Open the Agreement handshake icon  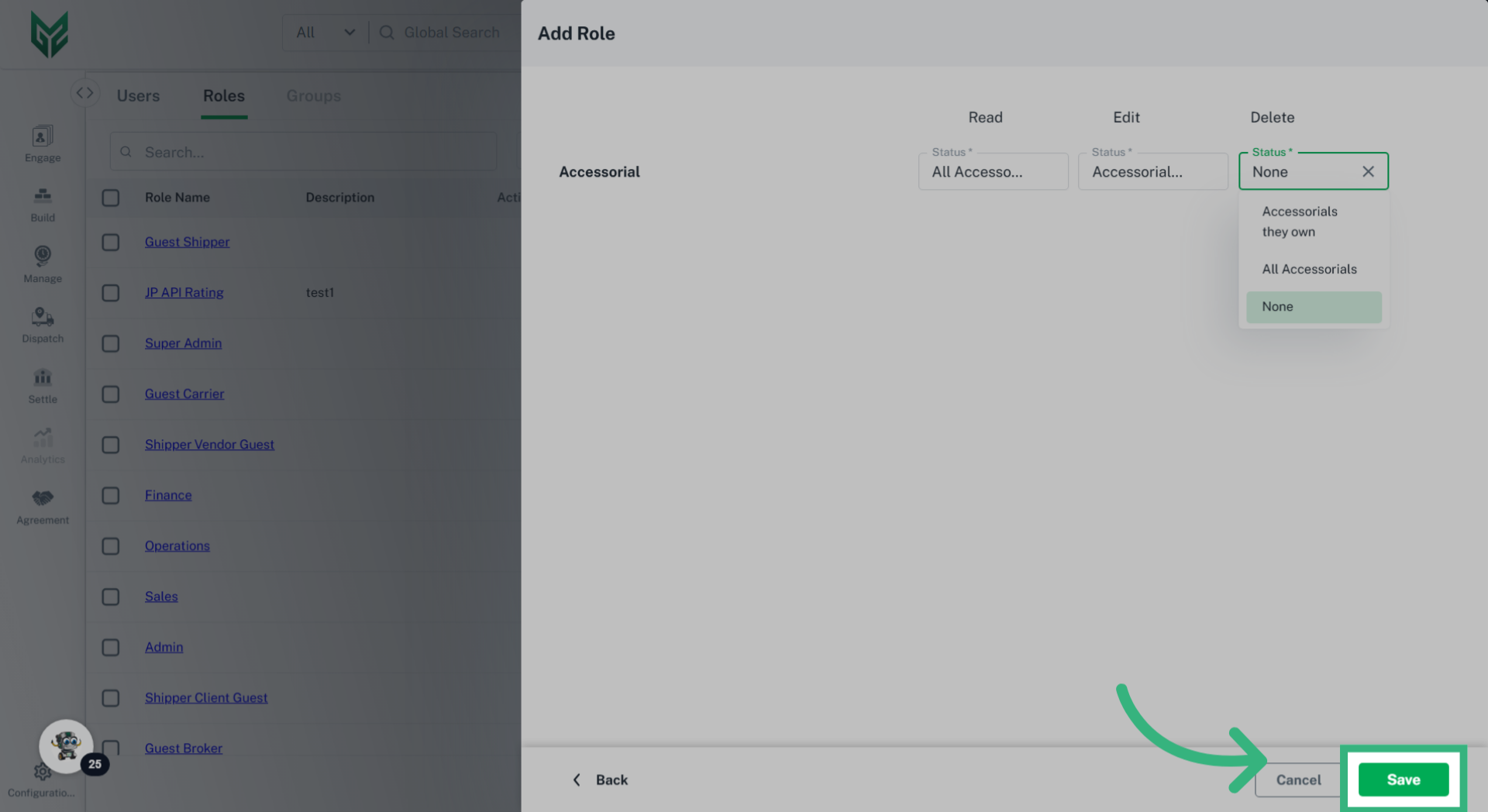[43, 499]
